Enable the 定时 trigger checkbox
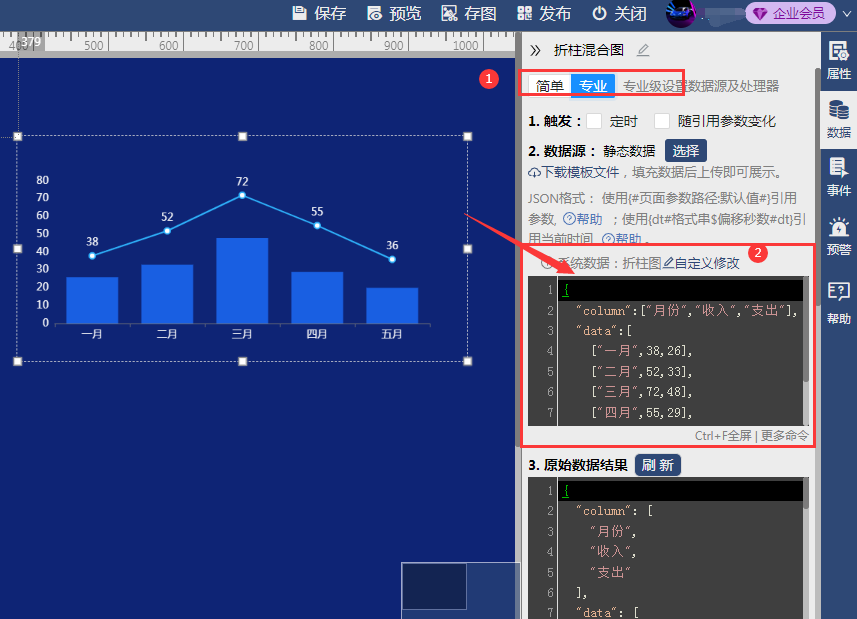The height and width of the screenshot is (619, 857). pyautogui.click(x=594, y=121)
